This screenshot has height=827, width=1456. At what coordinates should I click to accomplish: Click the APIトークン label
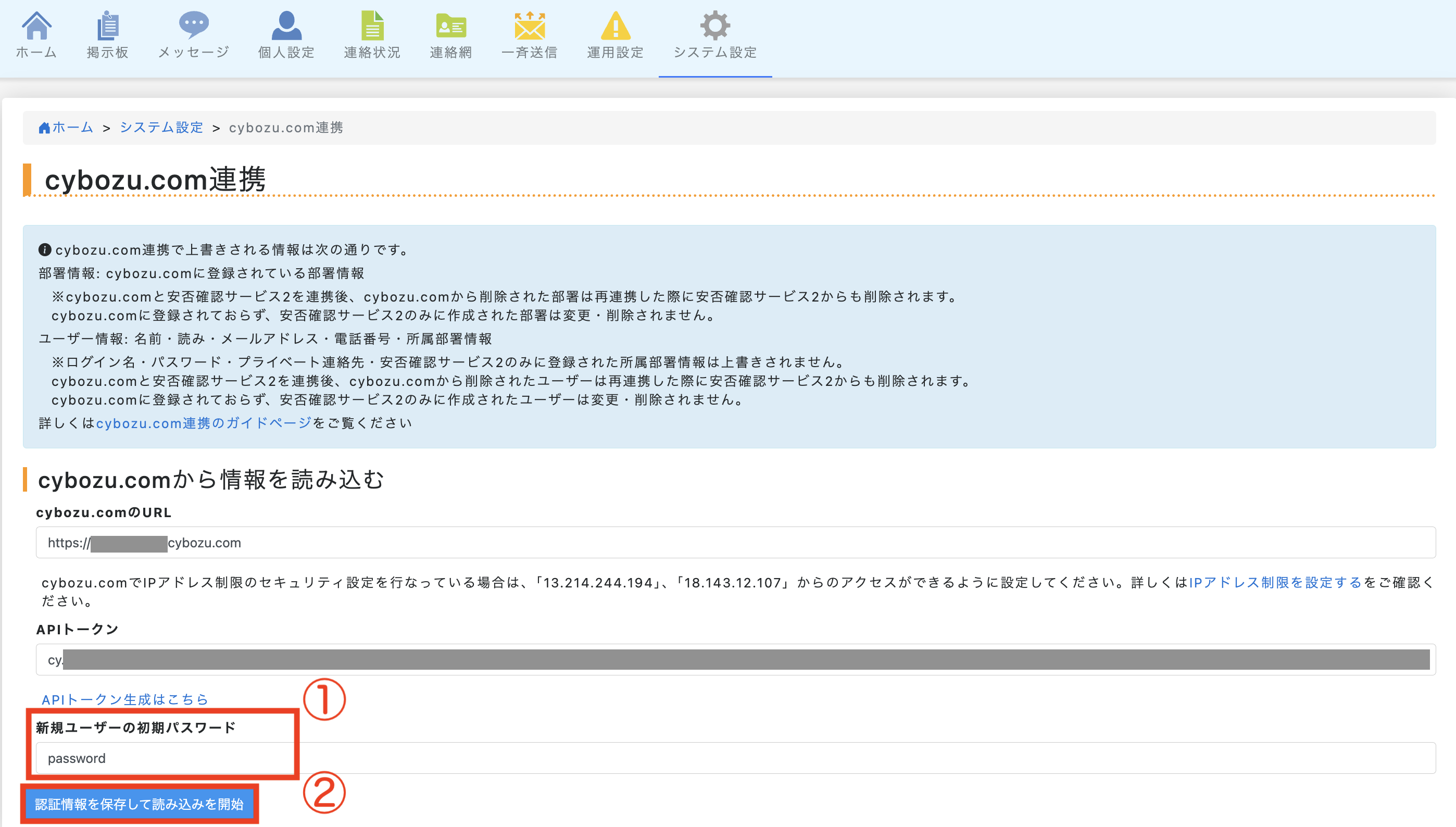click(x=77, y=629)
